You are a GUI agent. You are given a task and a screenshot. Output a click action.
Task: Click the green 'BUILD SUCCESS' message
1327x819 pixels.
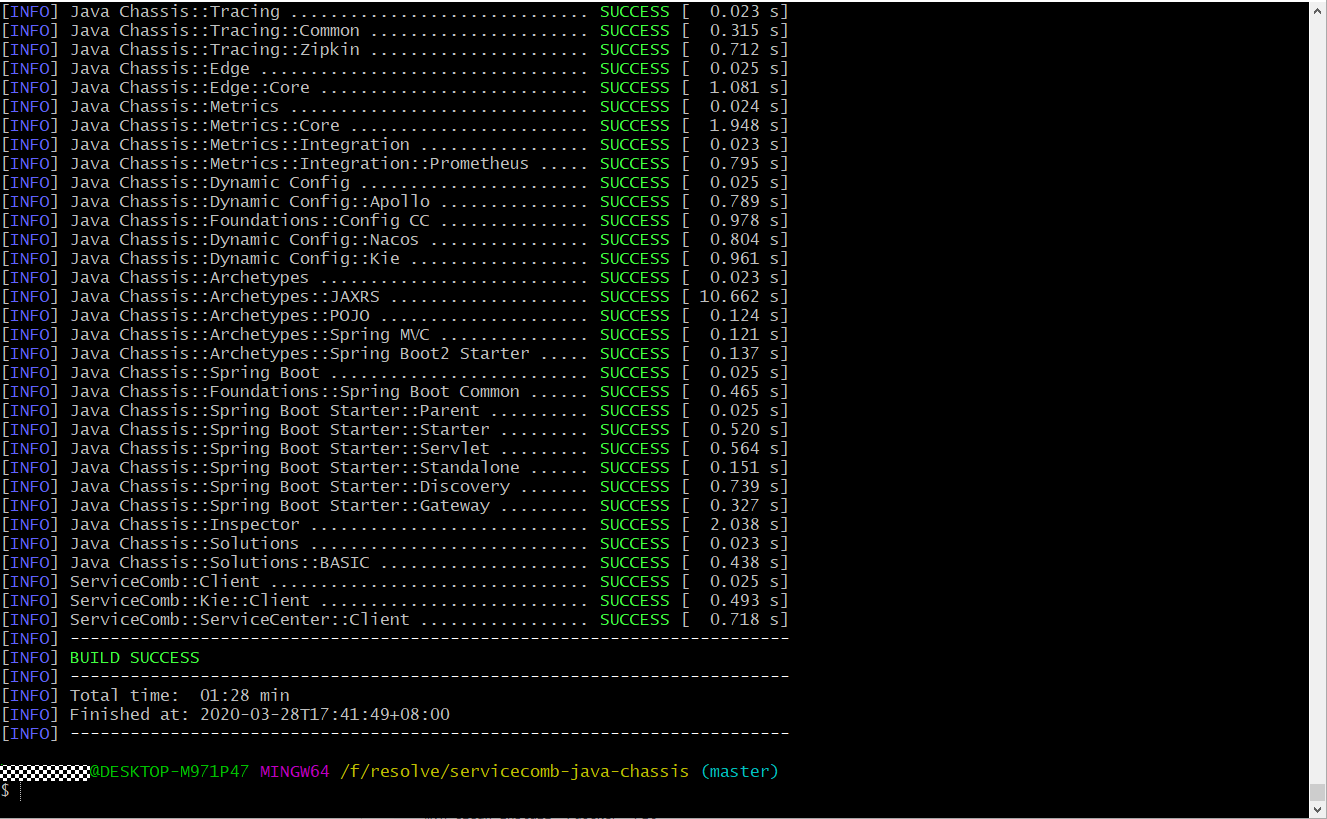pos(135,658)
